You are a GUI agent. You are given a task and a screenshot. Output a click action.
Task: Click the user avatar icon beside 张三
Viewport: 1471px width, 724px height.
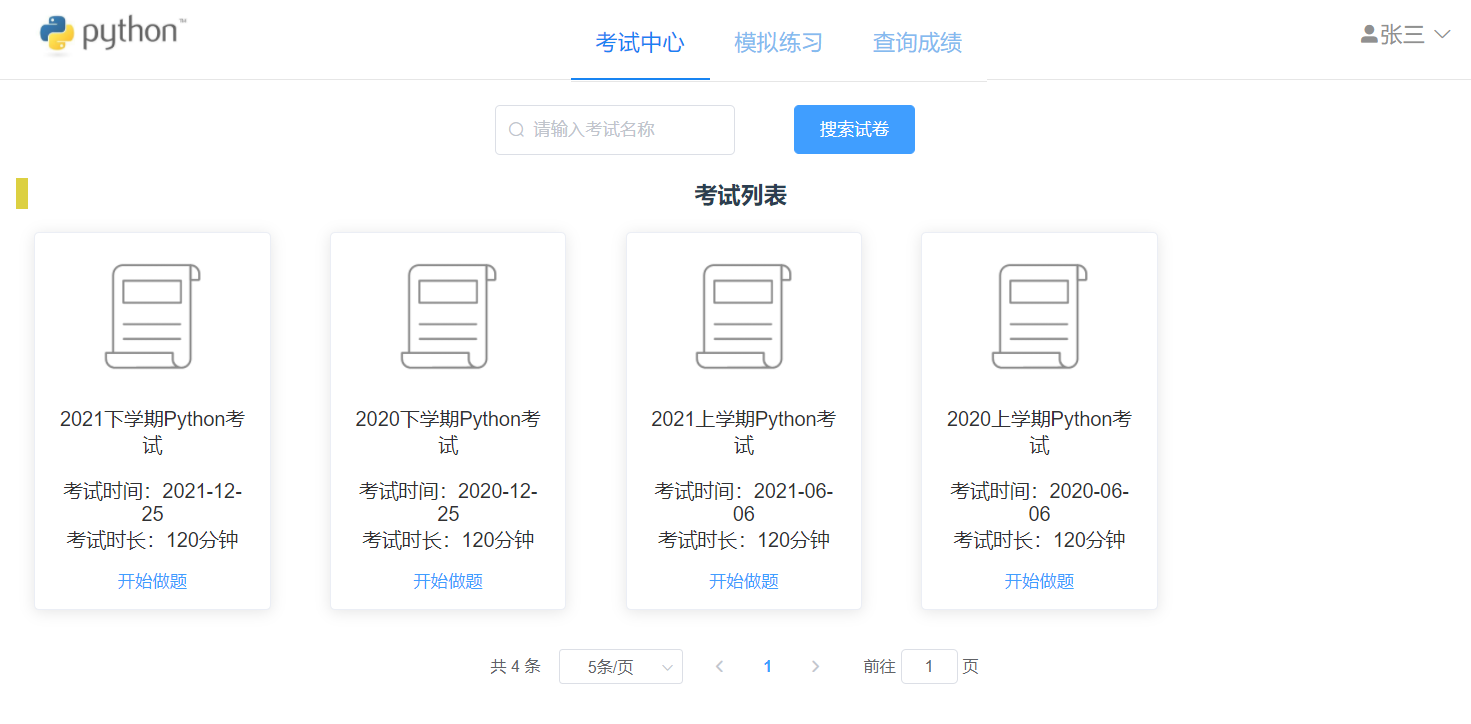tap(1369, 34)
